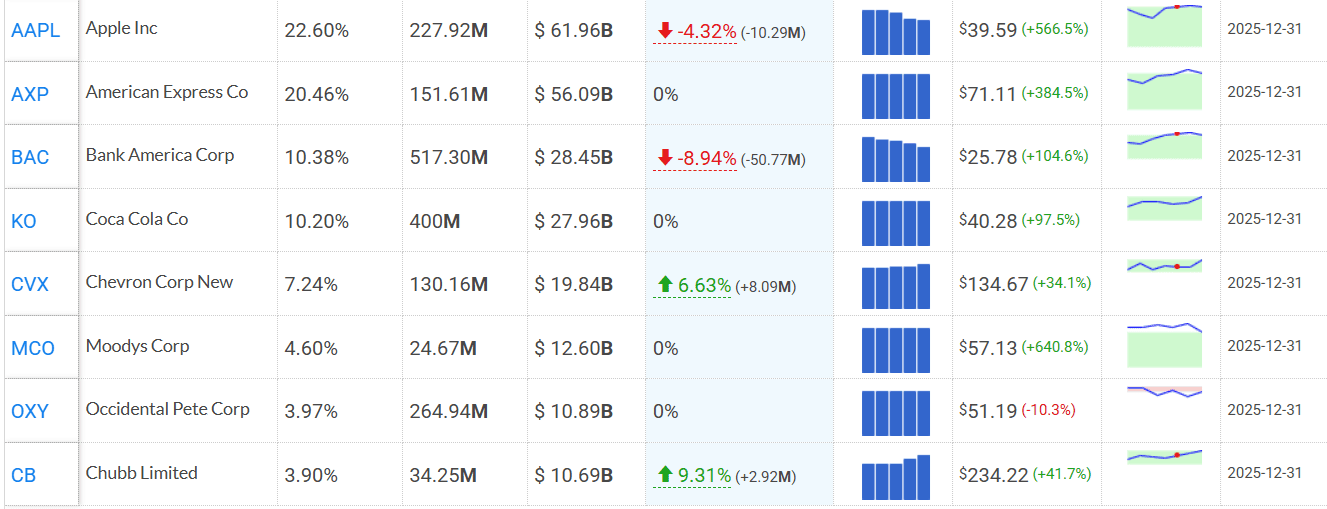Viewport: 1327px width, 509px height.
Task: Open the AAPL ticker link
Action: click(35, 30)
